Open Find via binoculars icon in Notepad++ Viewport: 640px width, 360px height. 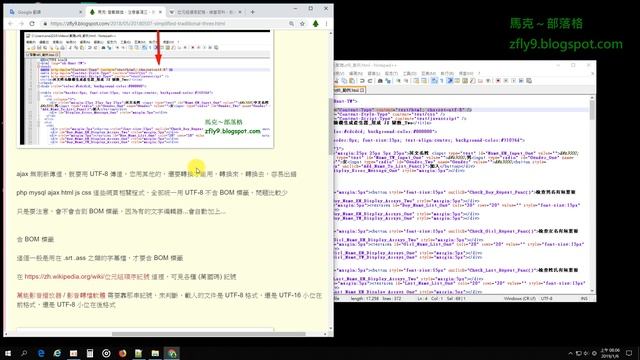tap(380, 81)
